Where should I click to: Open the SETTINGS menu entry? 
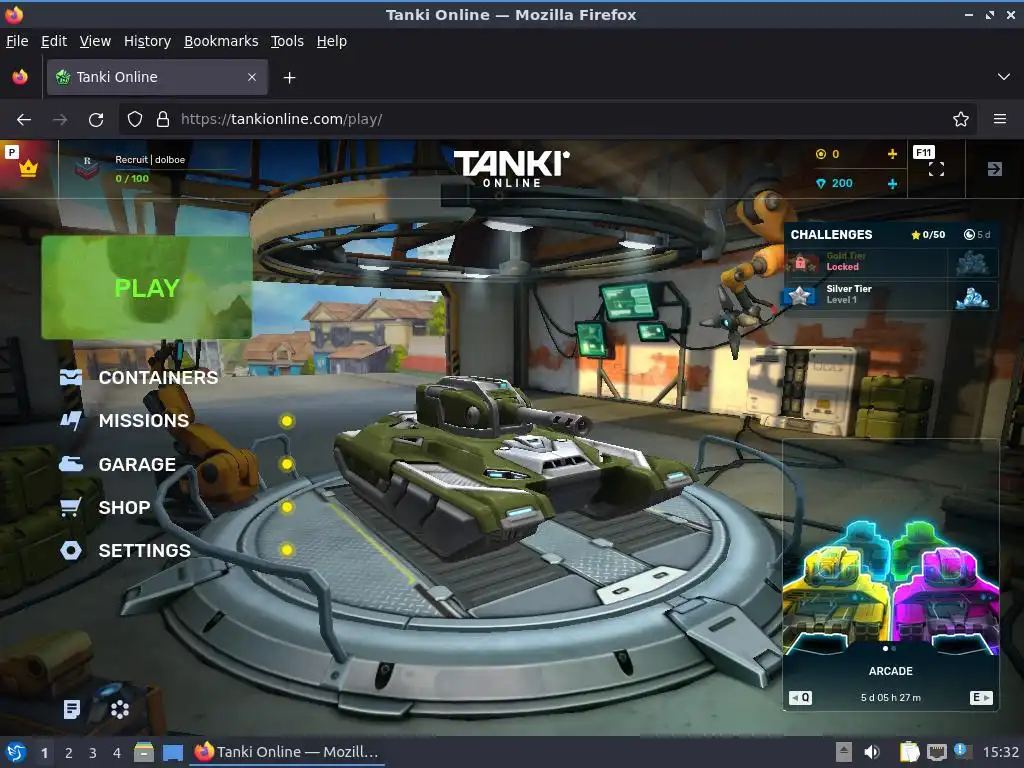coord(144,551)
